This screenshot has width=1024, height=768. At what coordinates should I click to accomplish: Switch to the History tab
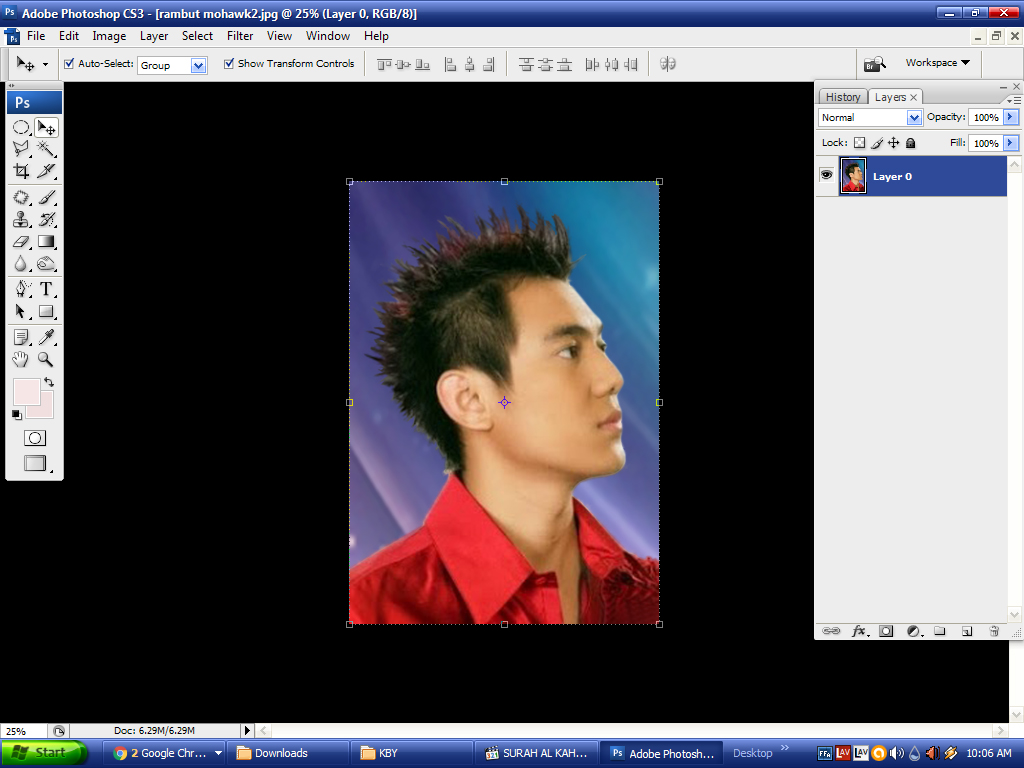click(843, 97)
